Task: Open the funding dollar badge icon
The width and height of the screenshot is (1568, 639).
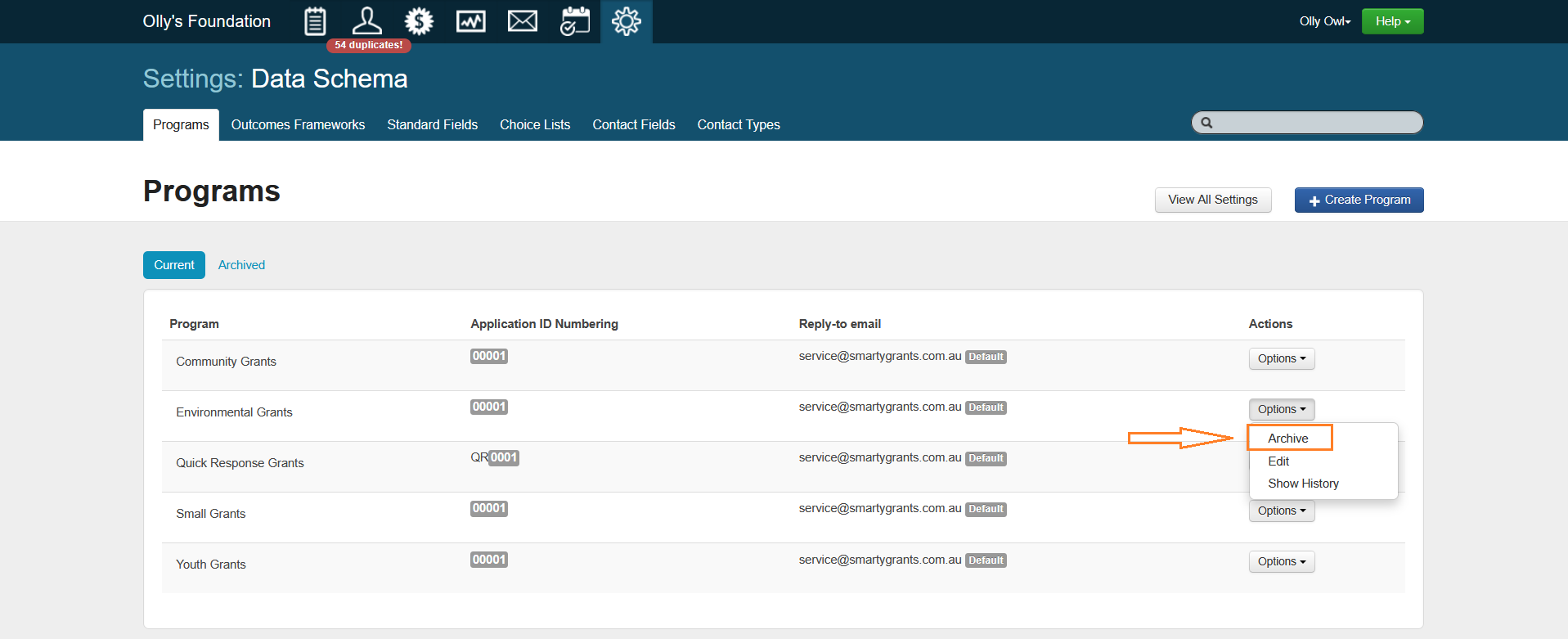Action: click(419, 21)
